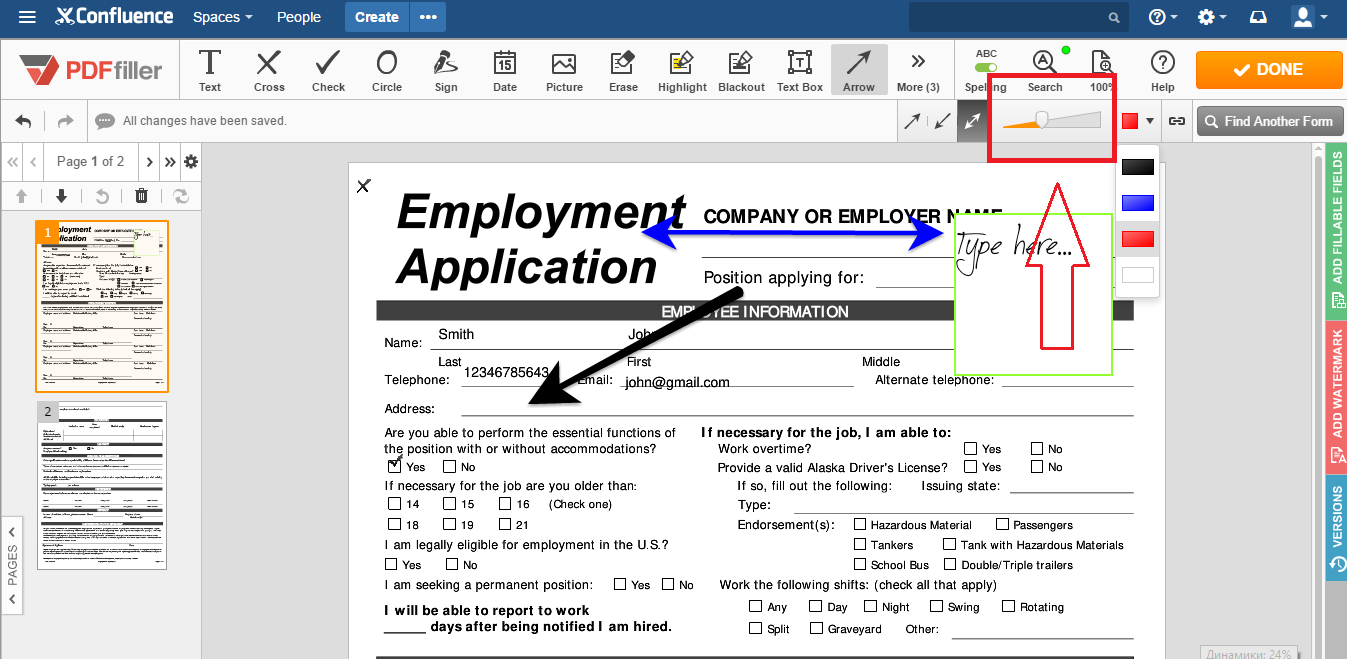Click the link chain icon

click(x=1177, y=121)
